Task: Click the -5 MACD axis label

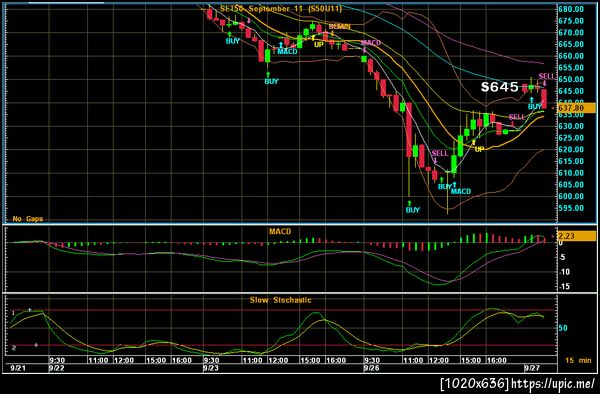Action: [562, 257]
